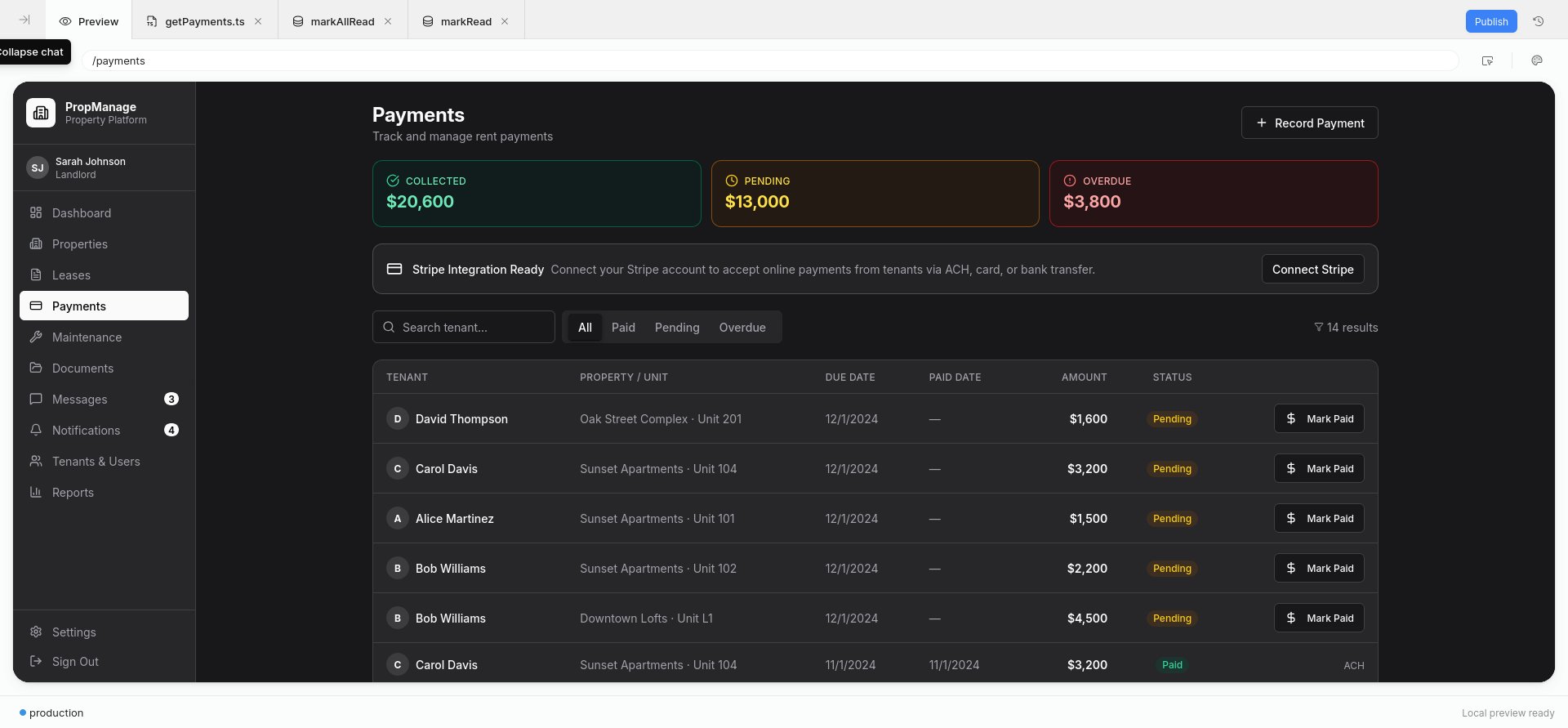The height and width of the screenshot is (728, 1568).
Task: Switch to the Preview tab
Action: 89,21
